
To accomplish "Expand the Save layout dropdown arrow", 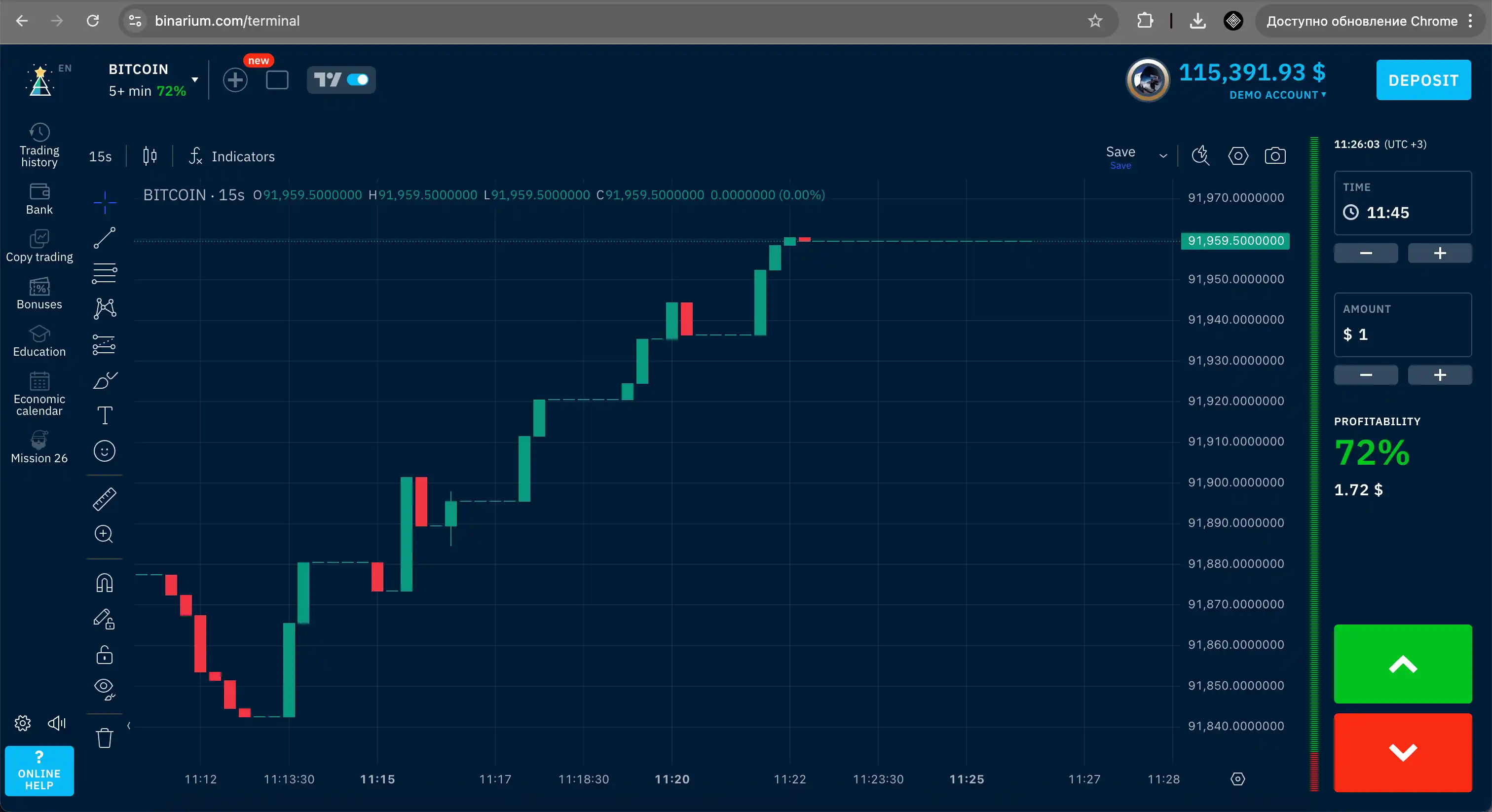I will point(1163,156).
